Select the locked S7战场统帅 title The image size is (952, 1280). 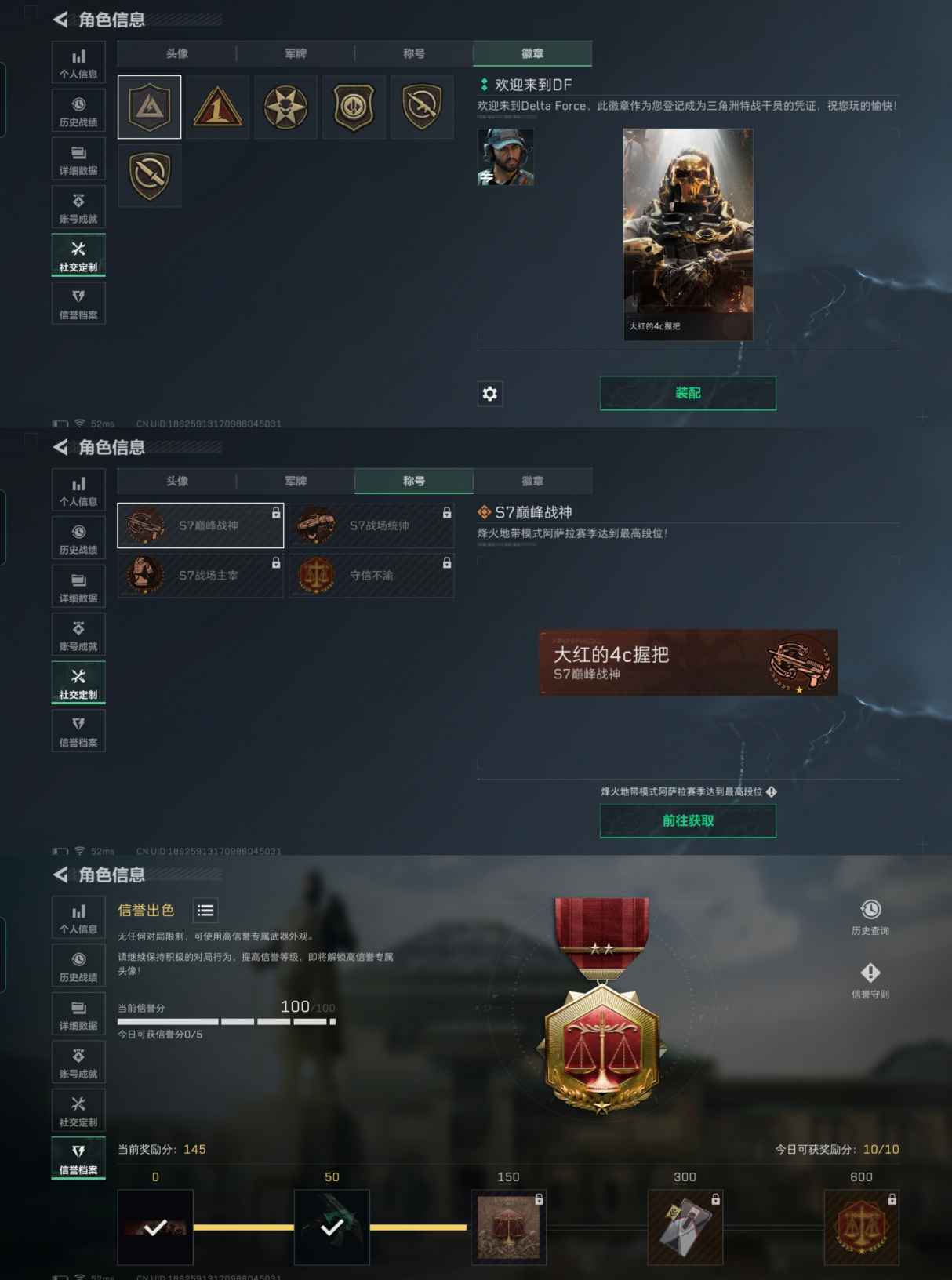(372, 525)
